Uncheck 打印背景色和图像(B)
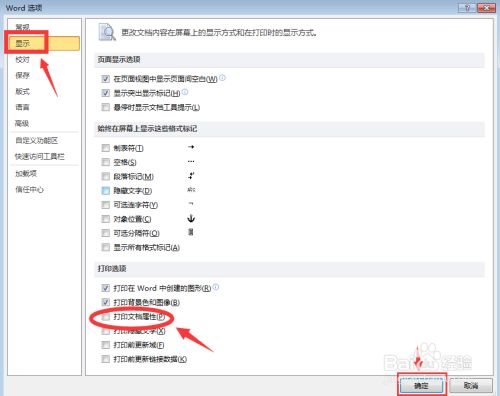Viewport: 500px width, 396px height. click(106, 302)
